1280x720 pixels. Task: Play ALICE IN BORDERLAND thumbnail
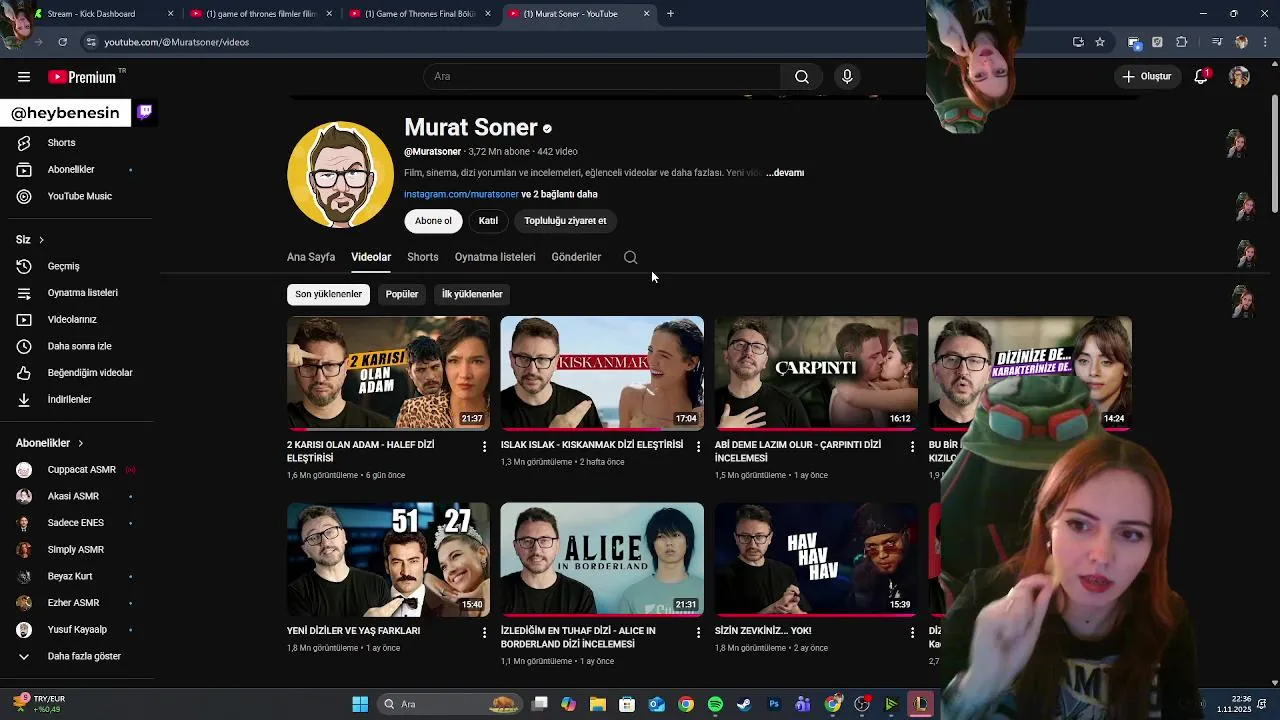click(602, 559)
